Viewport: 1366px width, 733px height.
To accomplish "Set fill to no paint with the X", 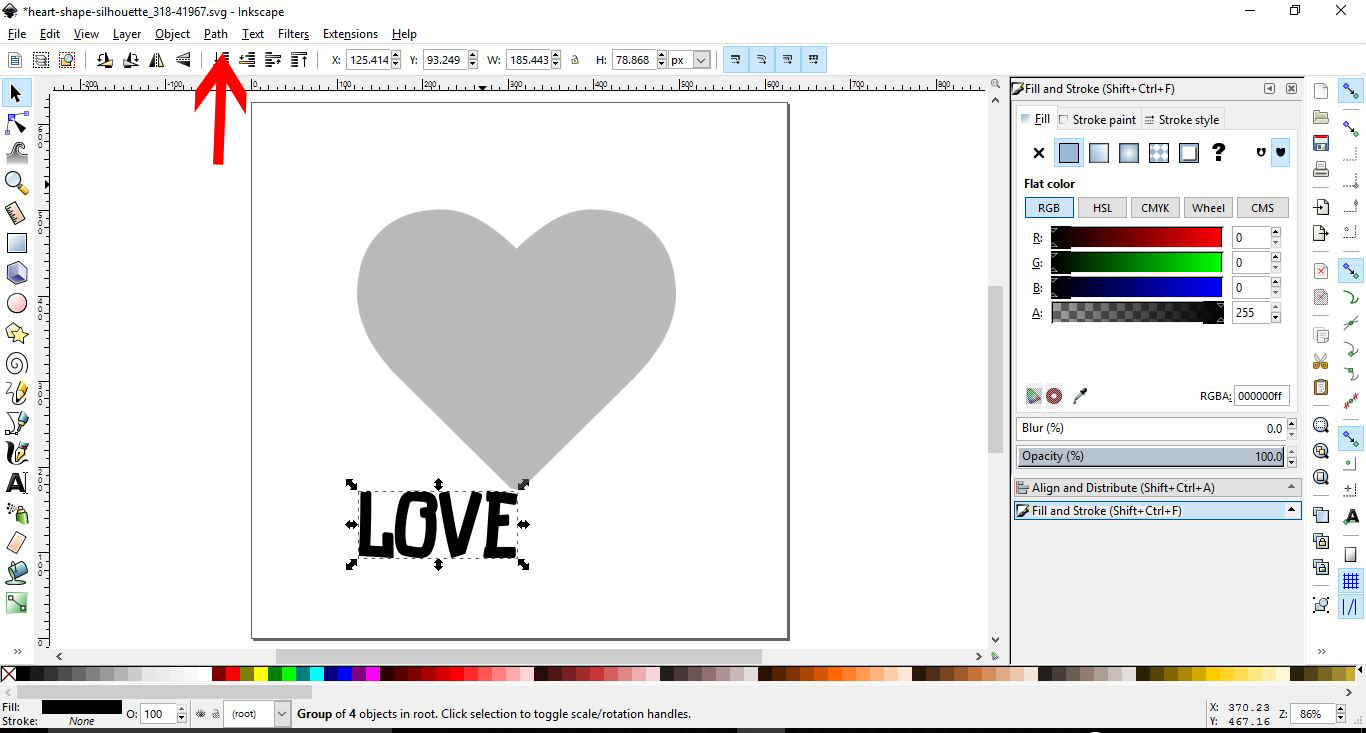I will (x=1038, y=152).
